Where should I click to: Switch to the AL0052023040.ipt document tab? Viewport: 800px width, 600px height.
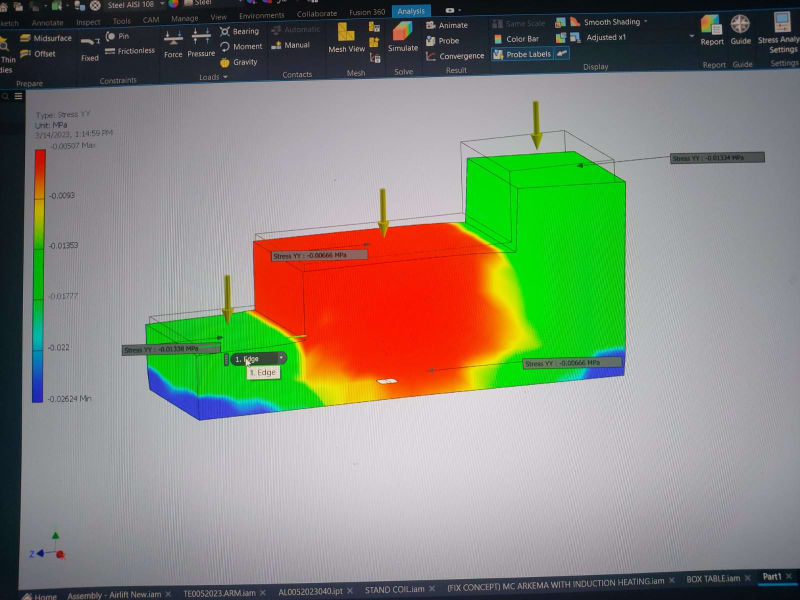(310, 591)
